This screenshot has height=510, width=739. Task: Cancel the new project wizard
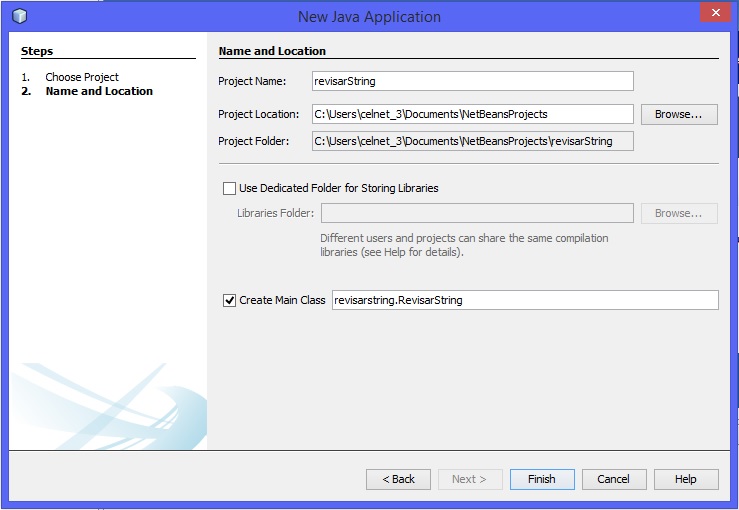614,479
